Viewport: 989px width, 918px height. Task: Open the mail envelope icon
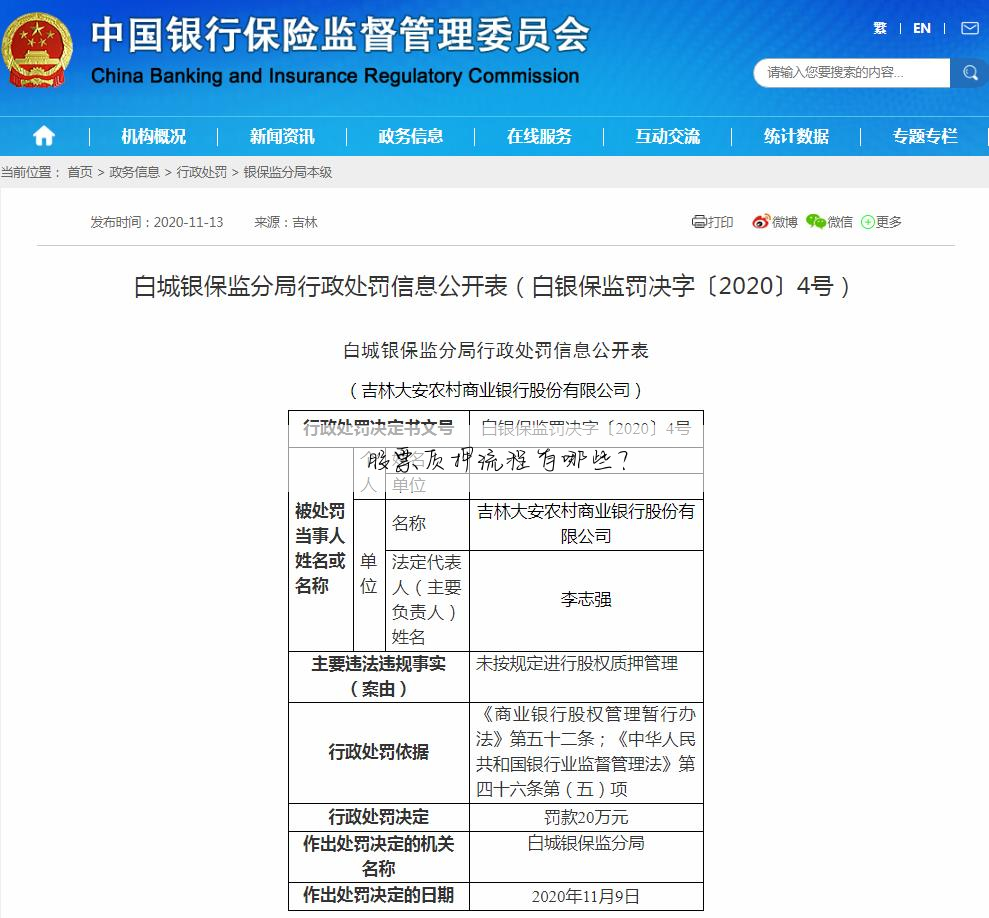tap(969, 28)
